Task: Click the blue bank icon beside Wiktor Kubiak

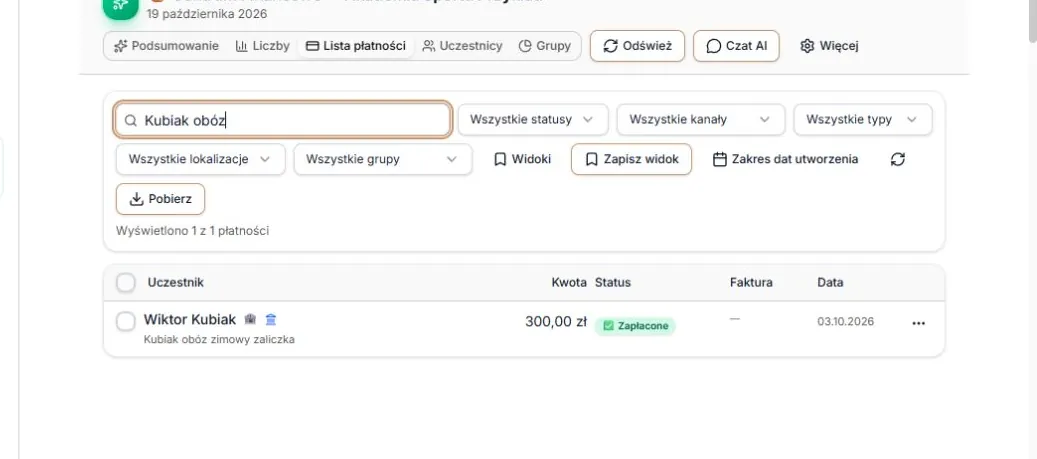Action: click(x=270, y=319)
